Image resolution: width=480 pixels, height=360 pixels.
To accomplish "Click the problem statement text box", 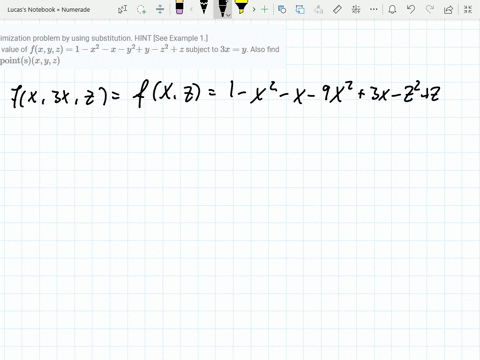I will [142, 48].
